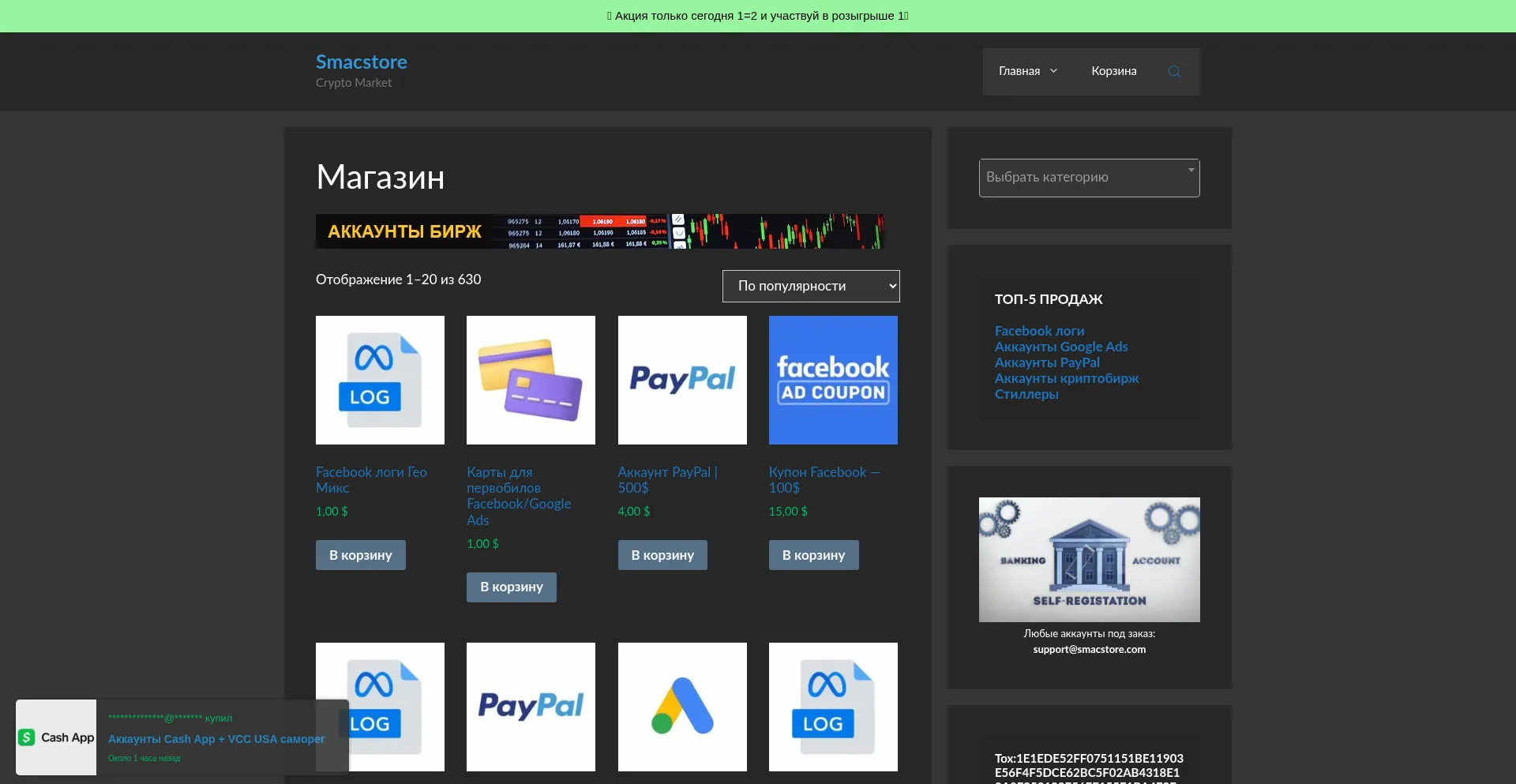Open the Banking Account Self-Registration banner
This screenshot has width=1516, height=784.
(1089, 559)
